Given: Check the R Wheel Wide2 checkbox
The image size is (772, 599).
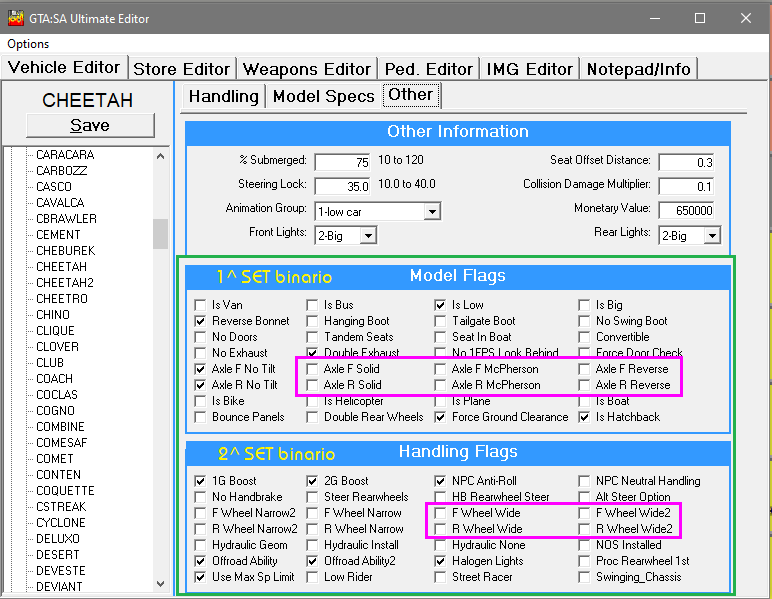Looking at the screenshot, I should [x=584, y=529].
